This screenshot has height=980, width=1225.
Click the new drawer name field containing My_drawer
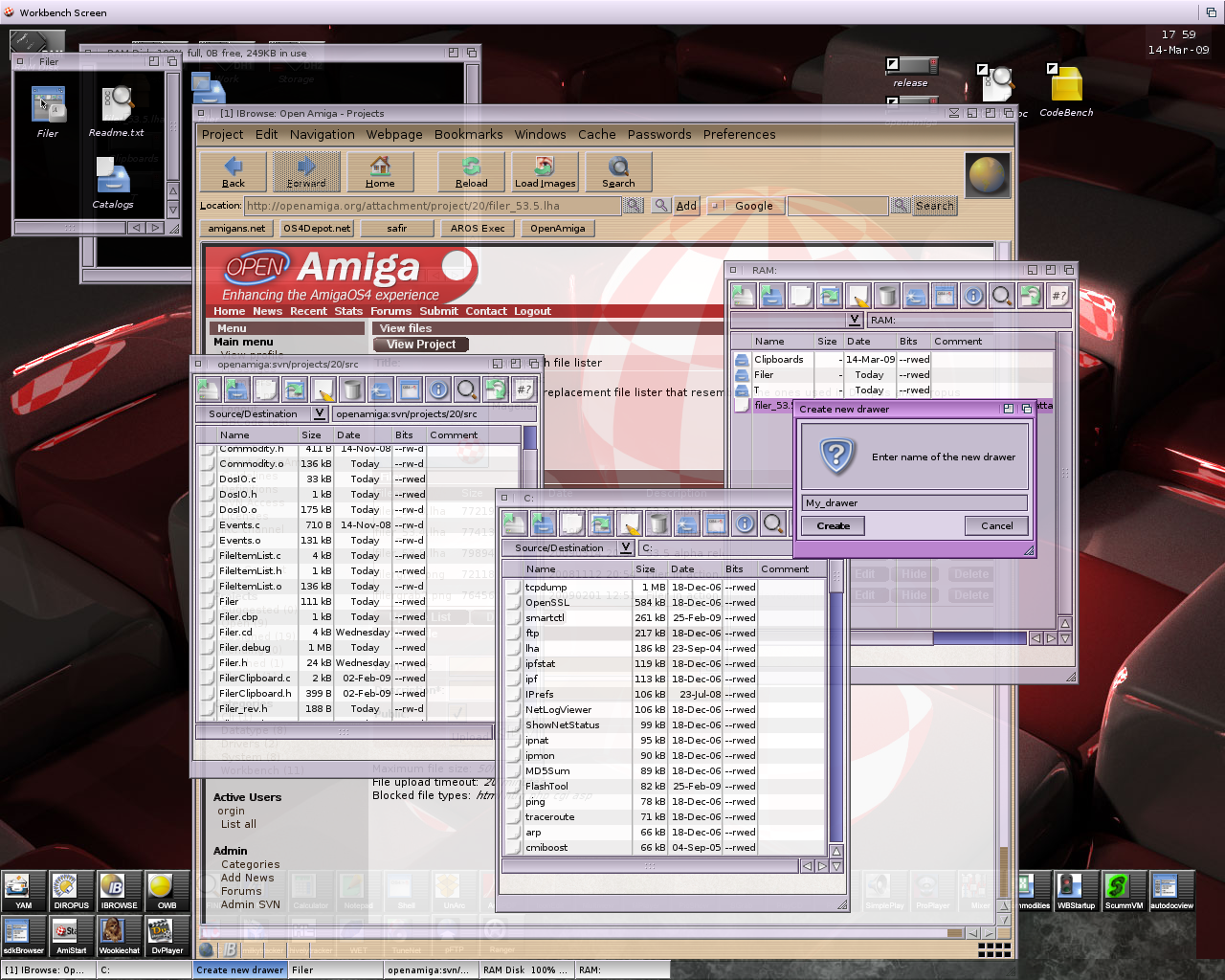point(914,502)
